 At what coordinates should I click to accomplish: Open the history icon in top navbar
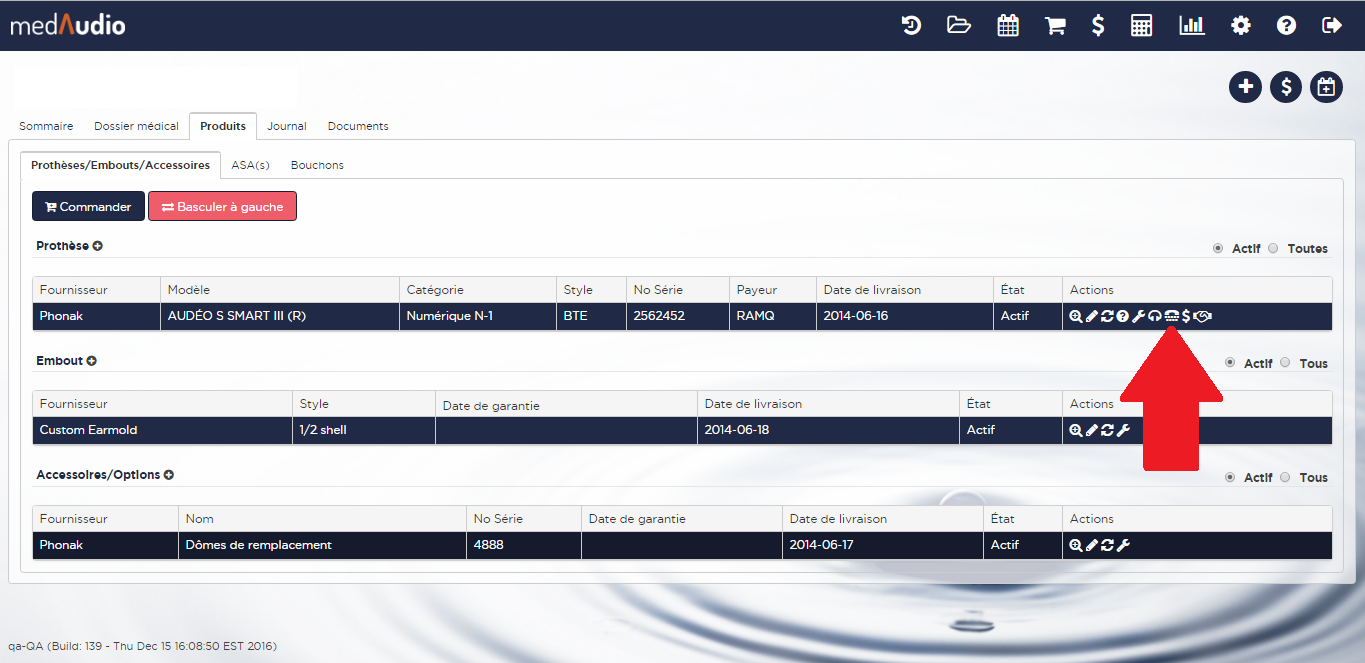pos(911,26)
